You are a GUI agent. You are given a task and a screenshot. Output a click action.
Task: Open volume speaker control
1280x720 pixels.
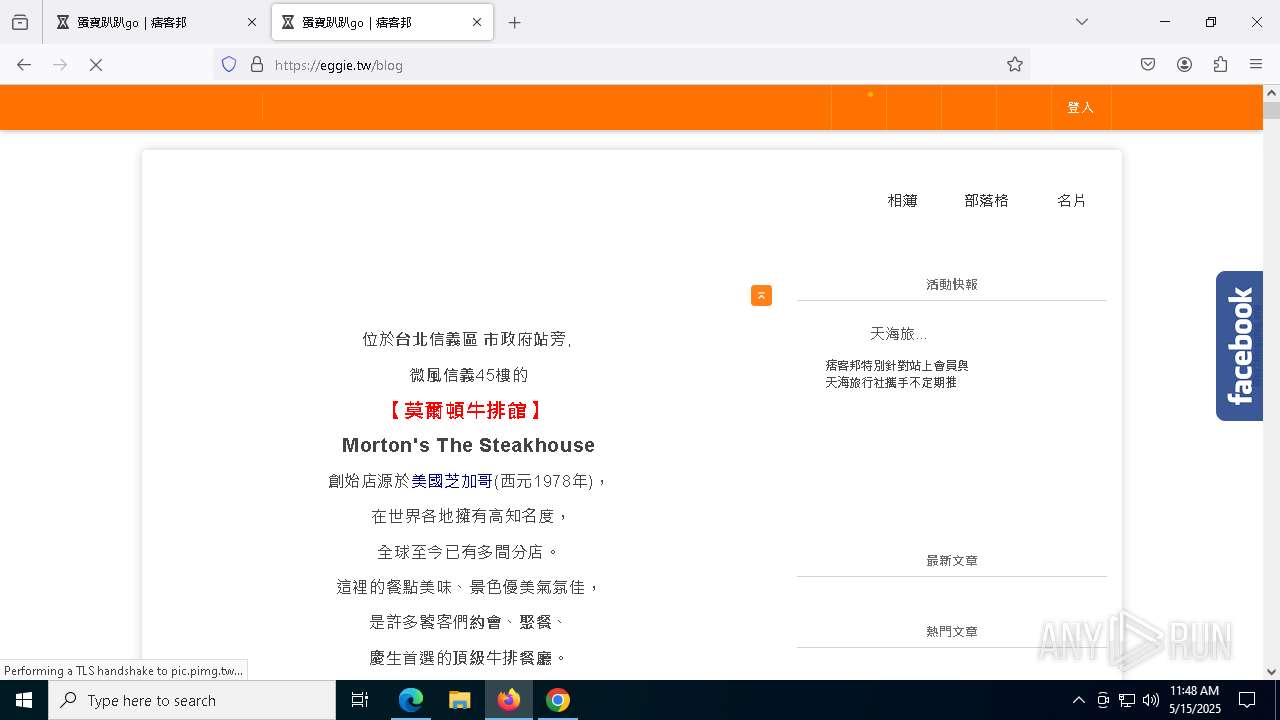click(1151, 700)
